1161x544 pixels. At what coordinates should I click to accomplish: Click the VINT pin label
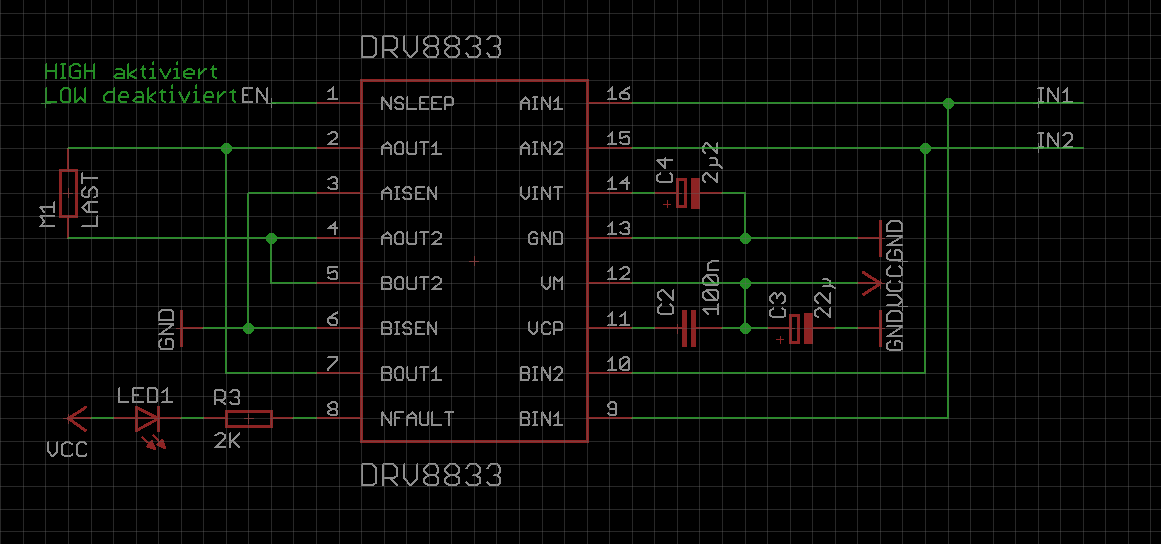click(541, 194)
